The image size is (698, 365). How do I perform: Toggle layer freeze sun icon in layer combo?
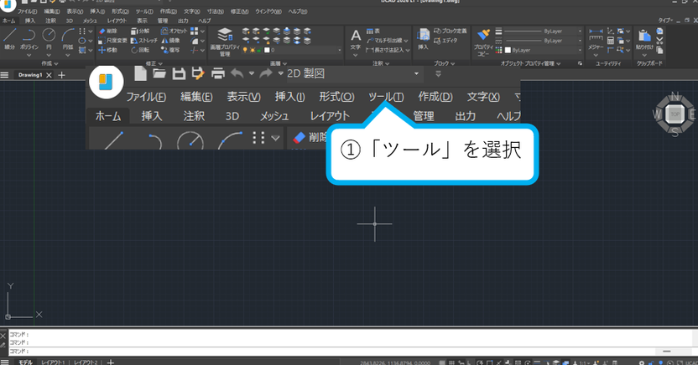(x=252, y=50)
